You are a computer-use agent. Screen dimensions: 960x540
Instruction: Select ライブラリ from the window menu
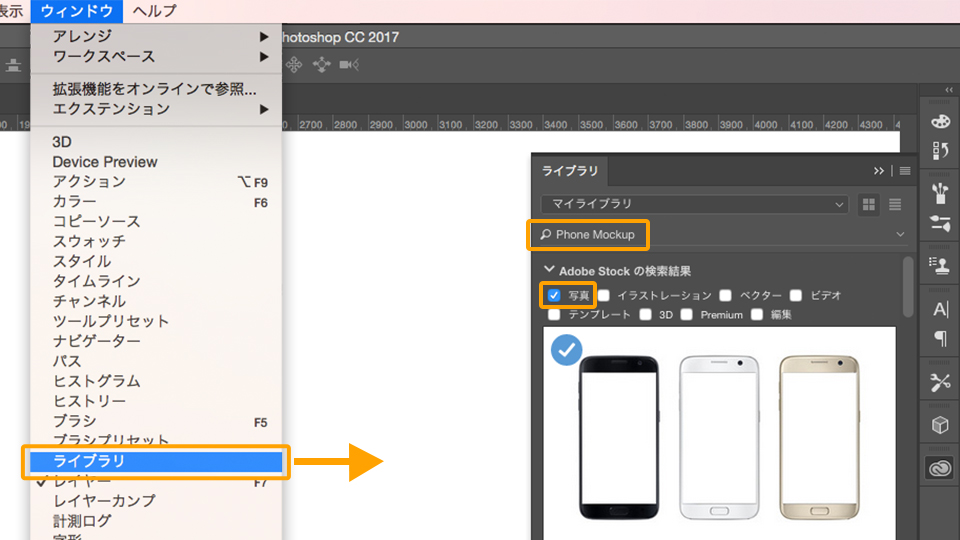(x=156, y=462)
